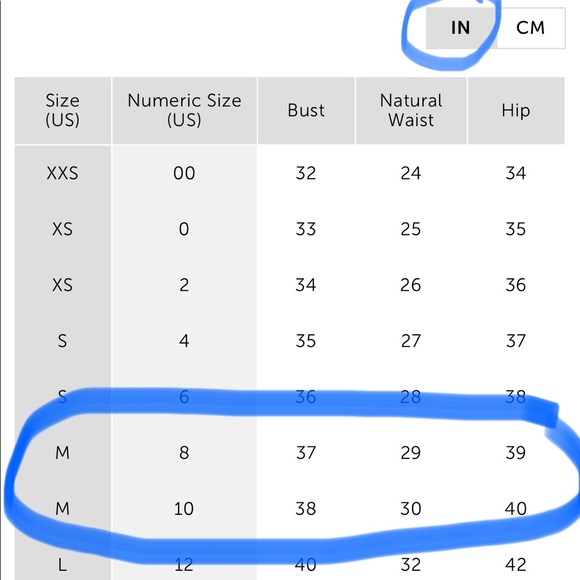Viewport: 580px width, 580px height.
Task: Select numeric size 00 cell
Action: point(184,173)
